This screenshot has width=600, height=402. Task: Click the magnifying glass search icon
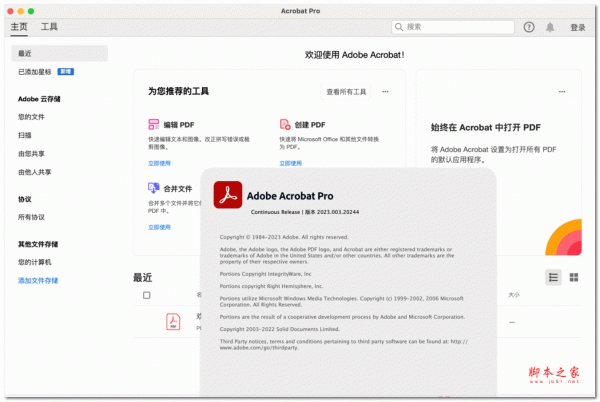pos(399,27)
